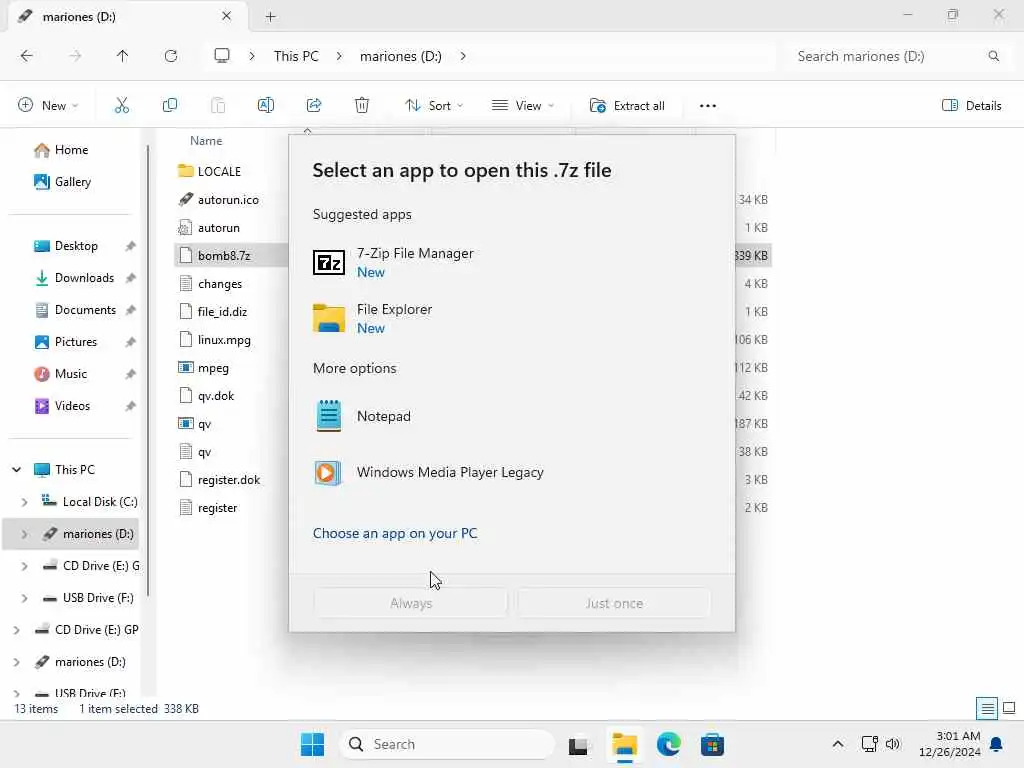
Task: Click Extract all in toolbar
Action: [x=627, y=105]
